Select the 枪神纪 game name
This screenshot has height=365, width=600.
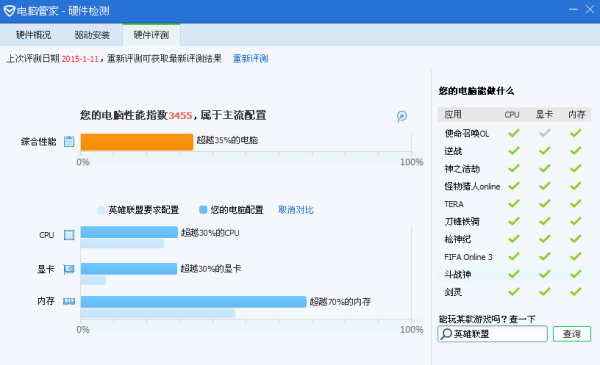(x=458, y=239)
